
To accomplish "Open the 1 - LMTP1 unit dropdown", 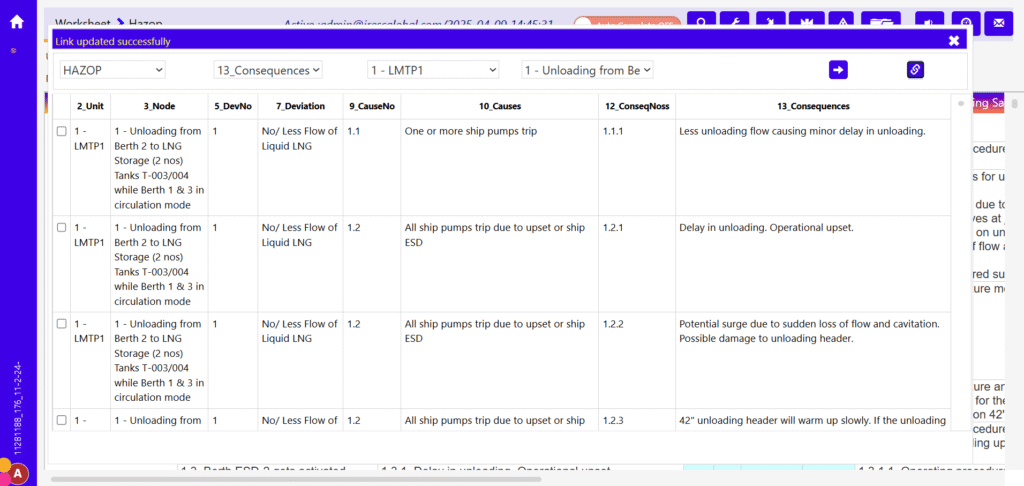I will point(432,70).
